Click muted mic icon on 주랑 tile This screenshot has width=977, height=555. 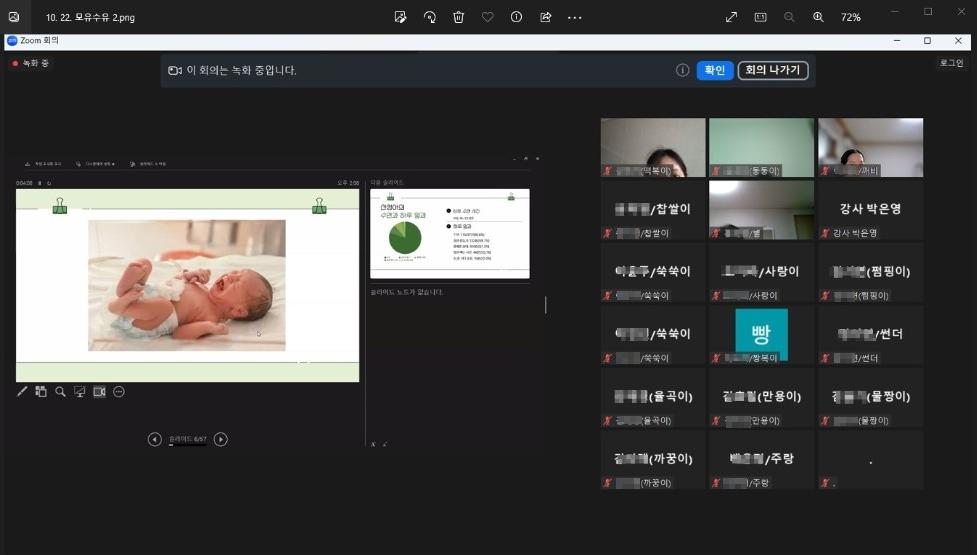coord(716,483)
